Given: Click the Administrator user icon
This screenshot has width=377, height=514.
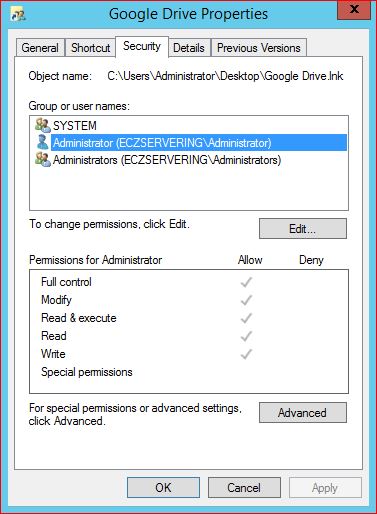Looking at the screenshot, I should click(43, 142).
